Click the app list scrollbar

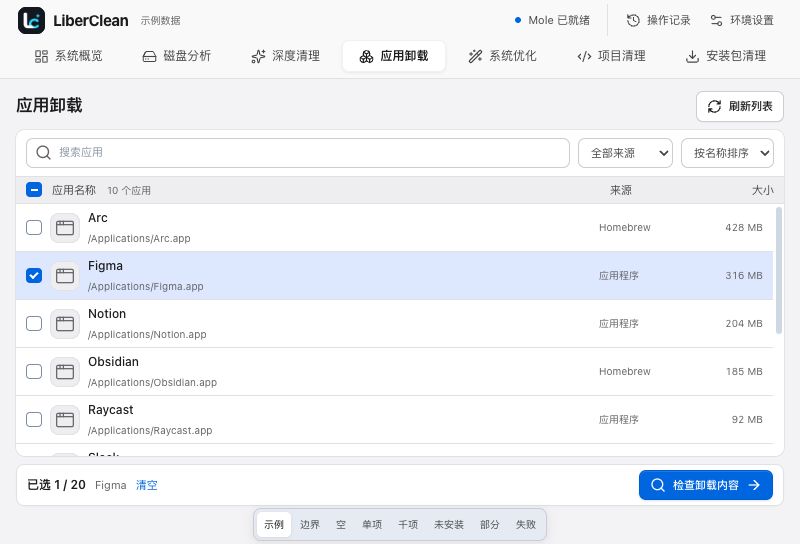779,270
